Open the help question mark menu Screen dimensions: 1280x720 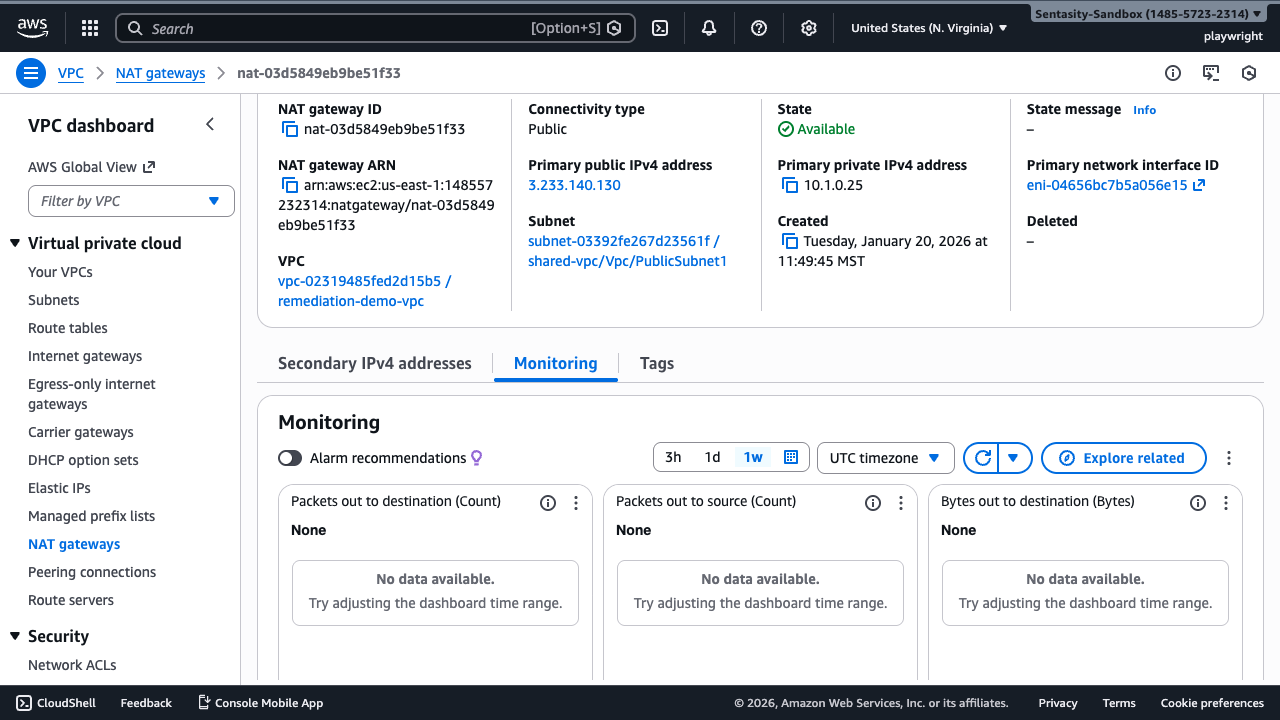point(758,27)
